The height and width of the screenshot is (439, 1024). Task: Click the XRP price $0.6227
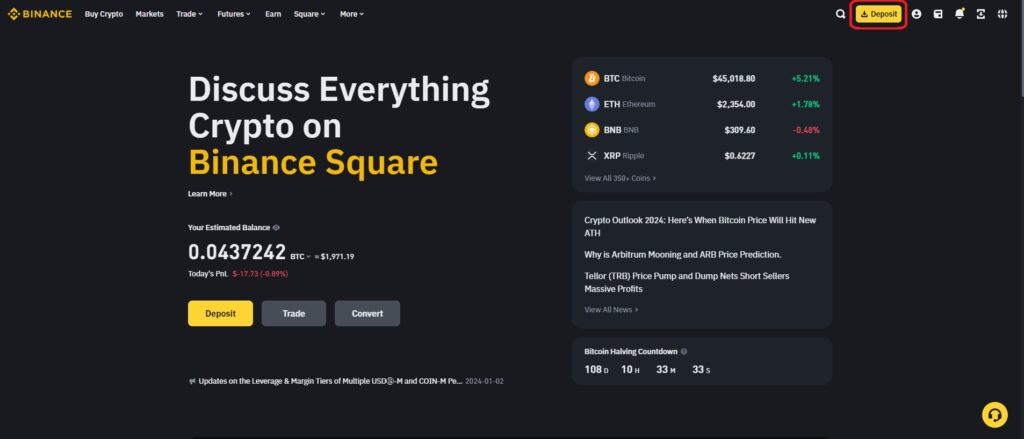click(740, 155)
